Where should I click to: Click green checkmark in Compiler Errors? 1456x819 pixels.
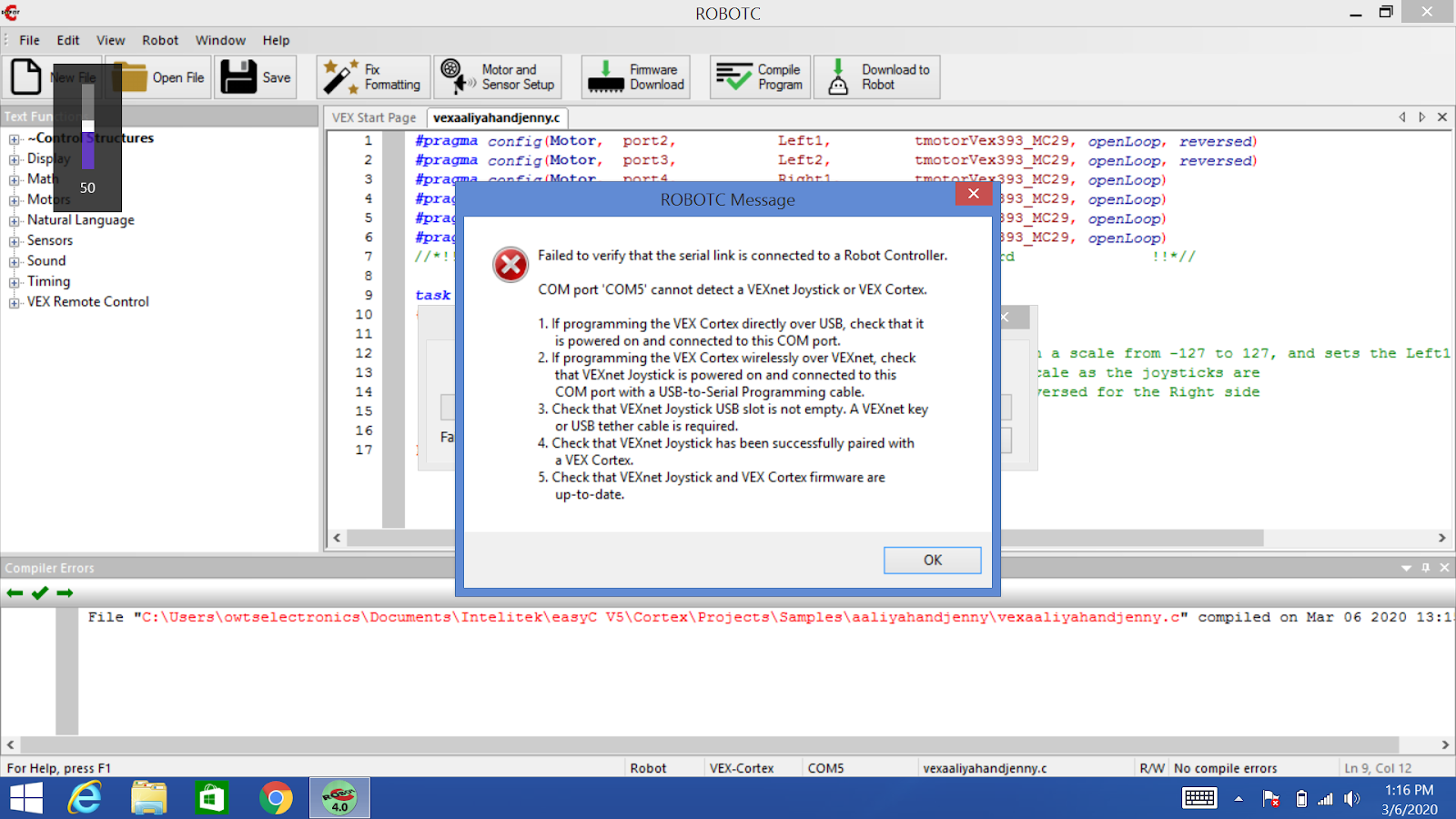pyautogui.click(x=39, y=593)
